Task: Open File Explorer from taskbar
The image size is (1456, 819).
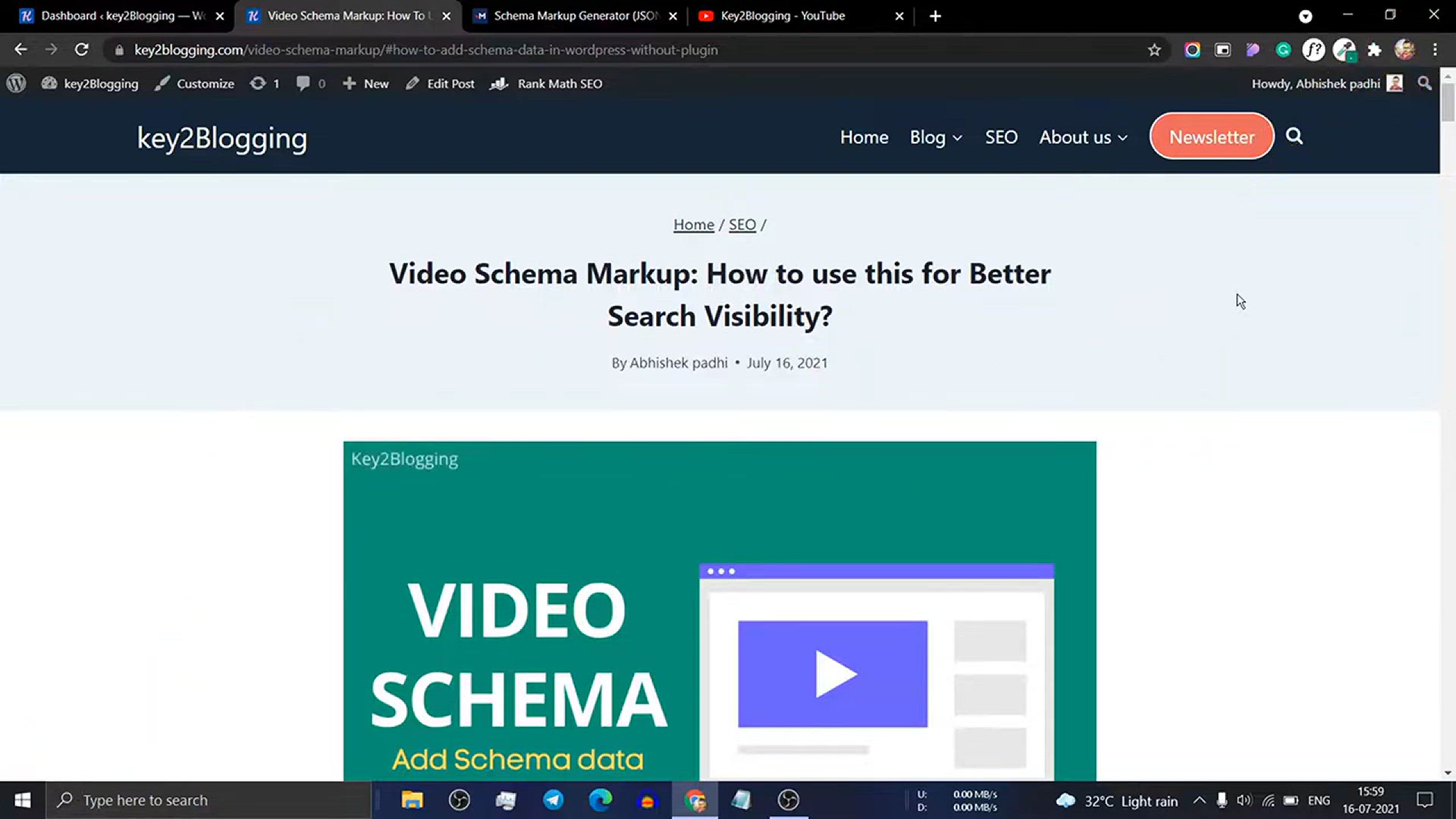Action: point(413,800)
